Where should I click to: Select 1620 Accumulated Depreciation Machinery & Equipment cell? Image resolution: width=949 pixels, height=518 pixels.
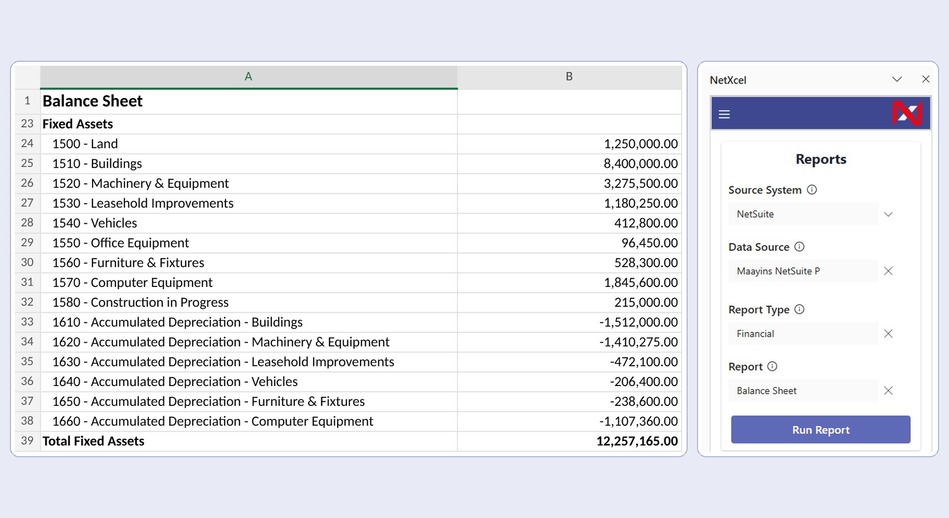(249, 342)
